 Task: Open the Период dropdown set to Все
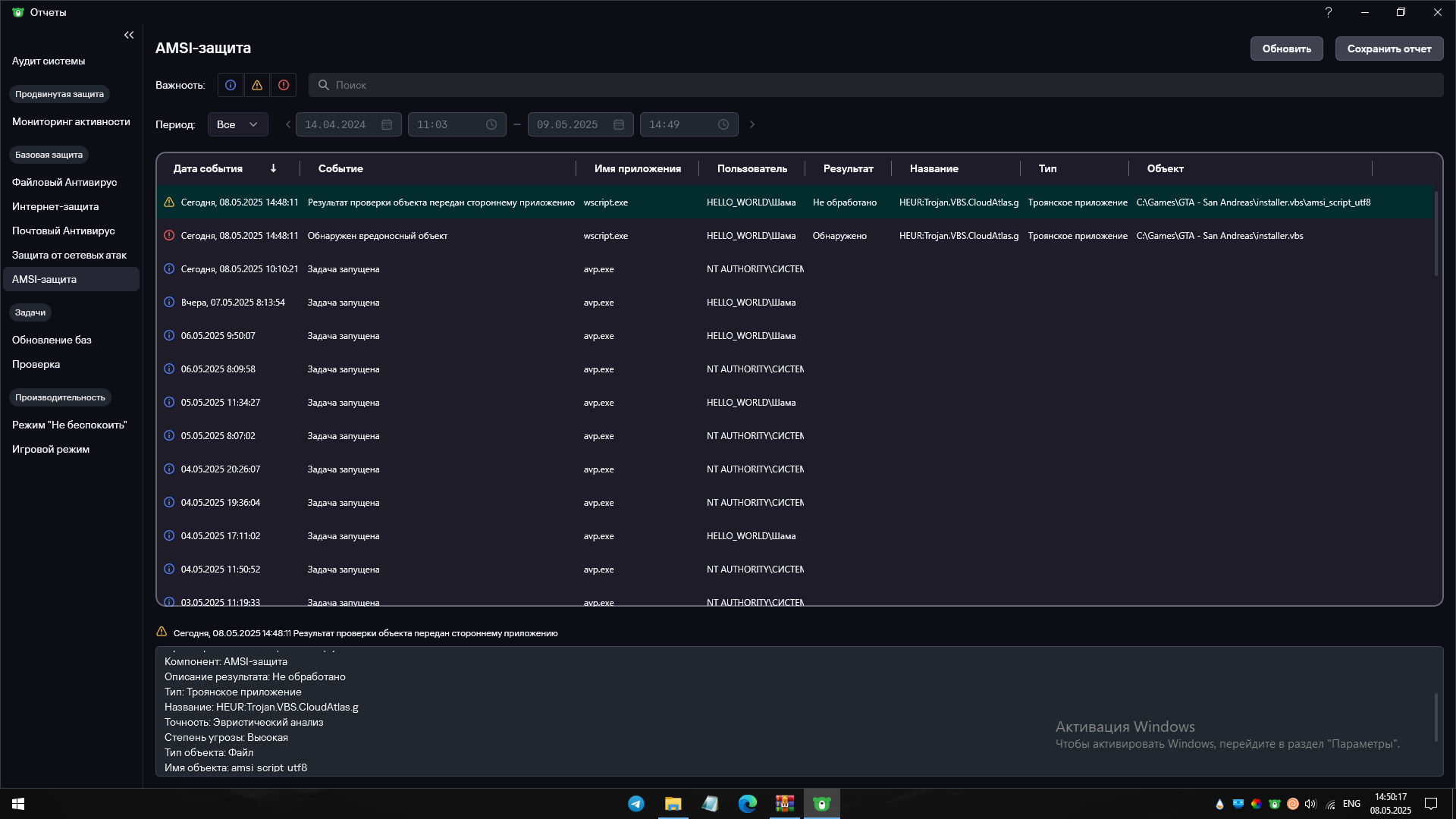(x=238, y=124)
